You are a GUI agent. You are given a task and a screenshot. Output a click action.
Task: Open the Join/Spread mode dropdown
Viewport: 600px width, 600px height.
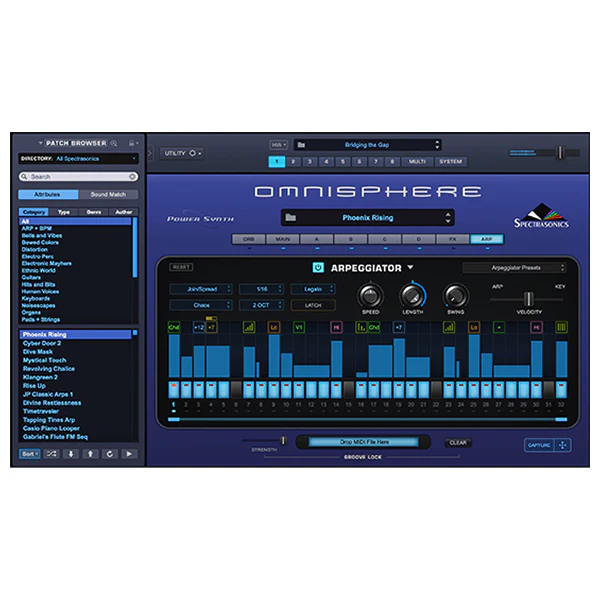tap(201, 289)
